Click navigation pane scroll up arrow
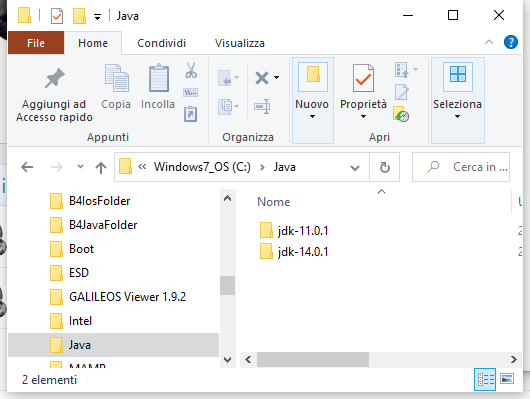Image resolution: width=530 pixels, height=399 pixels. pyautogui.click(x=227, y=198)
